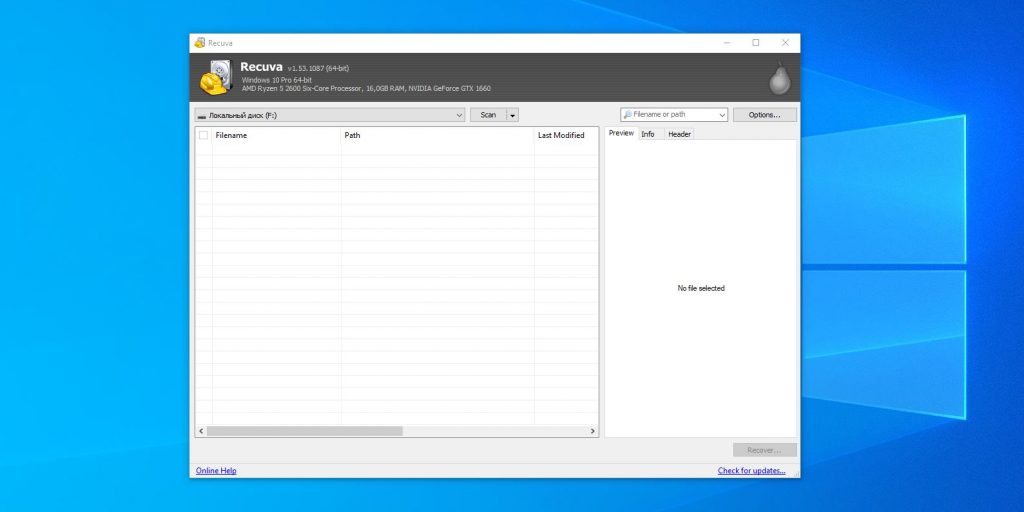Viewport: 1024px width, 512px height.
Task: Click the Piriform pear icon
Action: pos(779,78)
